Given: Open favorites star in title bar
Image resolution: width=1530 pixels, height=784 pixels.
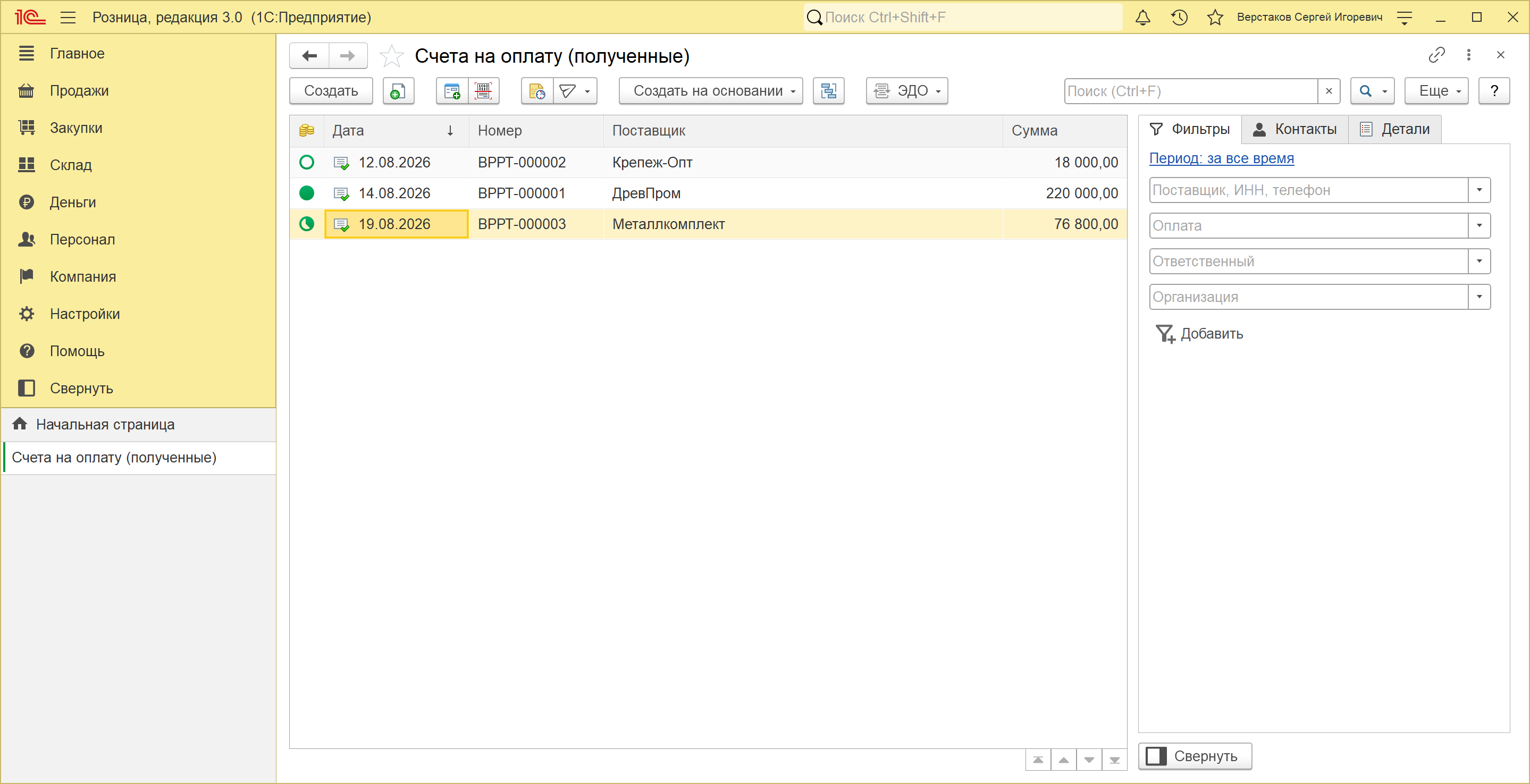Looking at the screenshot, I should 1215,17.
